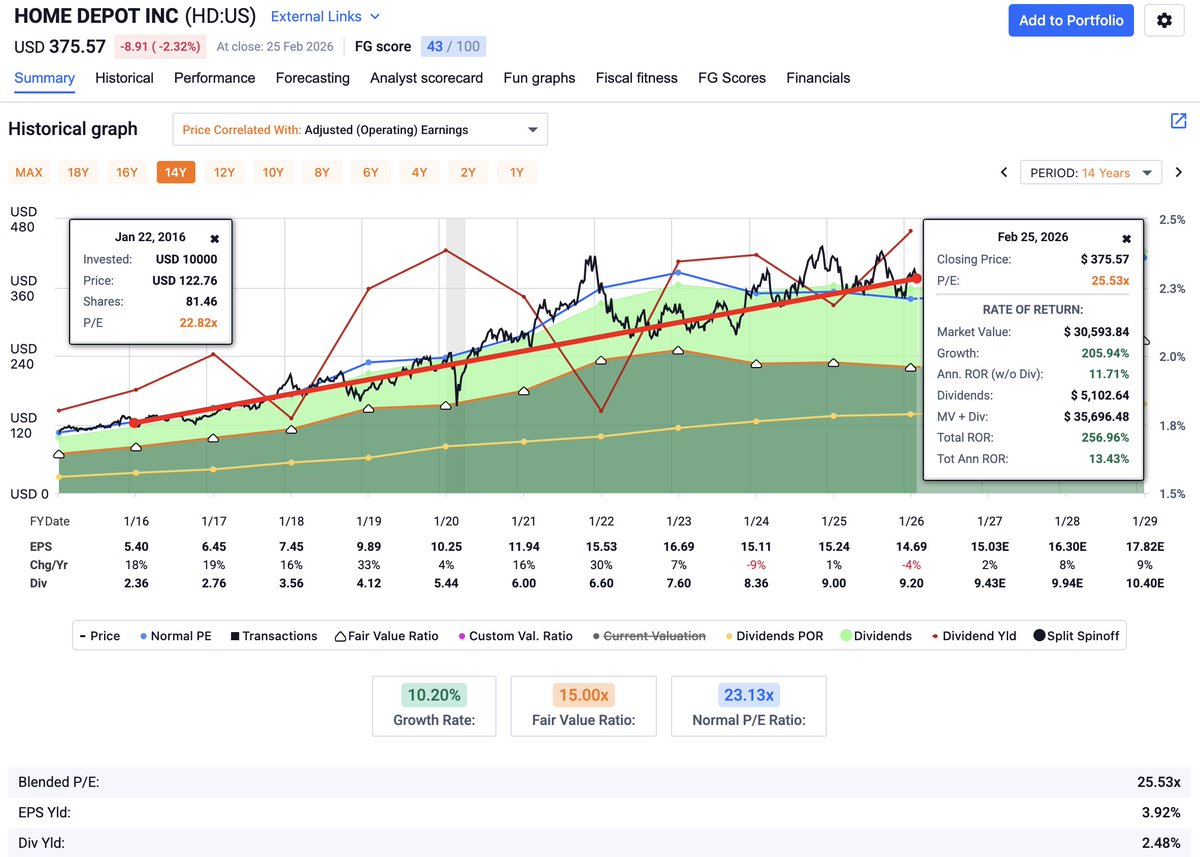Select the 14Y time range
This screenshot has width=1200, height=857.
click(x=176, y=172)
